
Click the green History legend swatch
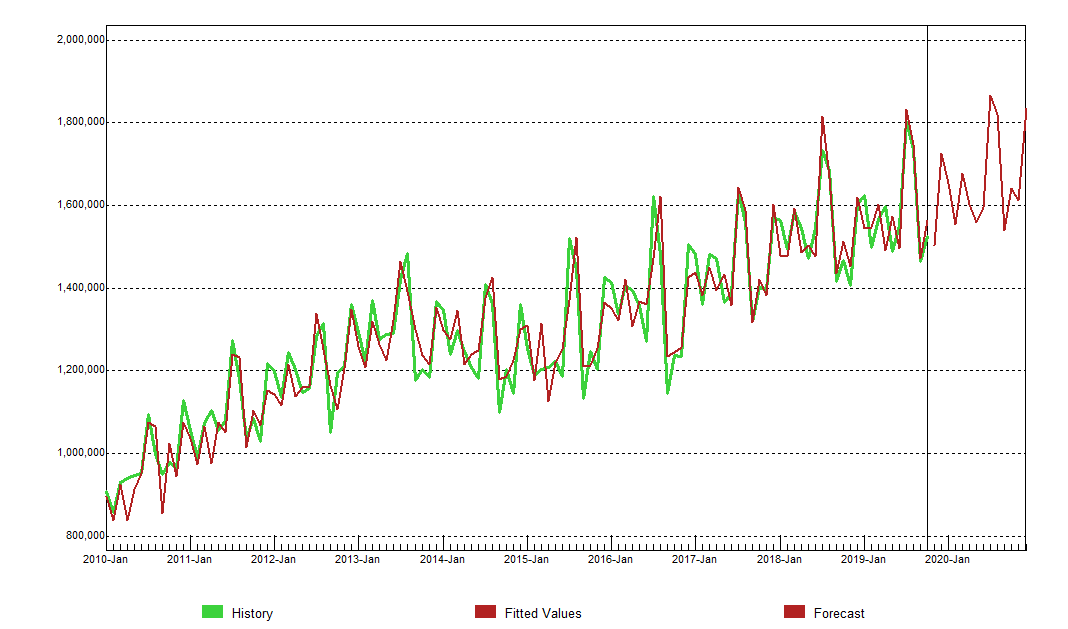[x=212, y=612]
